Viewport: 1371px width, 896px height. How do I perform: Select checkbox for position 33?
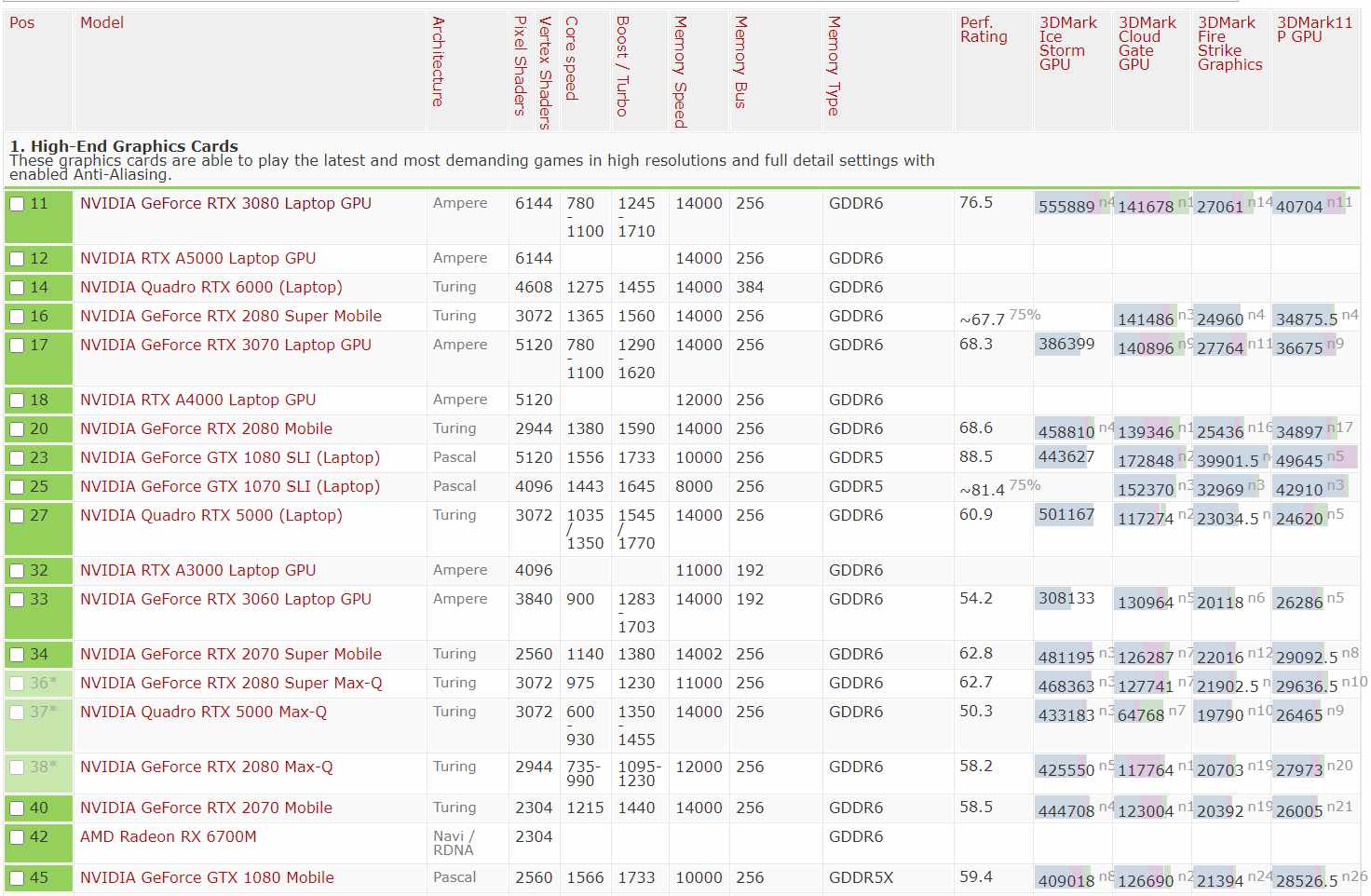17,600
